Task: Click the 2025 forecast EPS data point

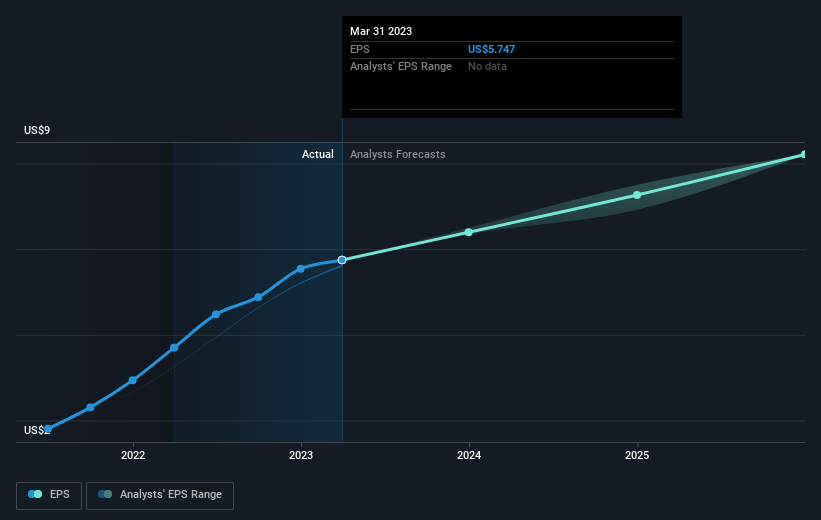Action: click(637, 195)
